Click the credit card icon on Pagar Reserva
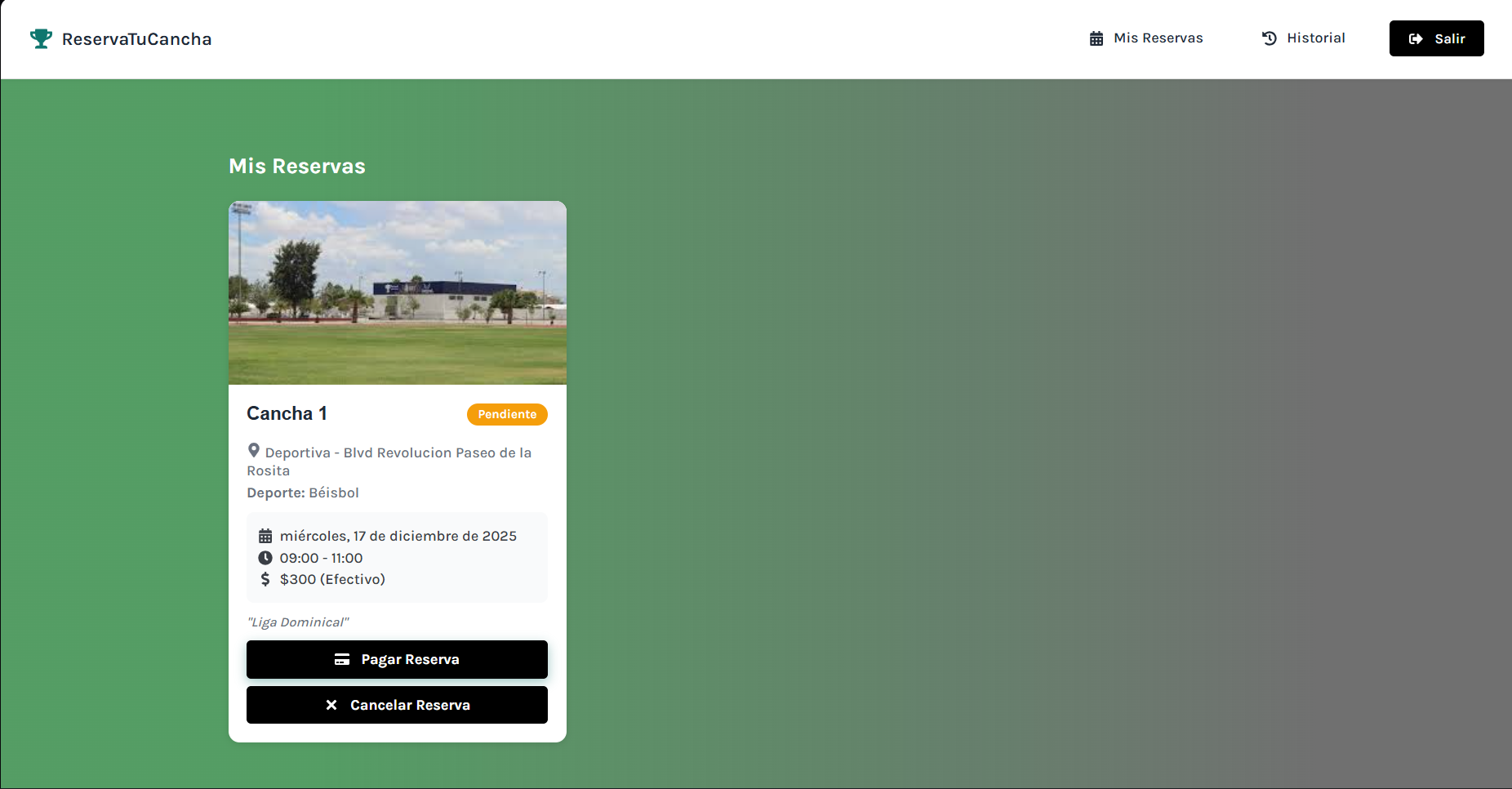Image resolution: width=1512 pixels, height=789 pixels. pyautogui.click(x=342, y=659)
